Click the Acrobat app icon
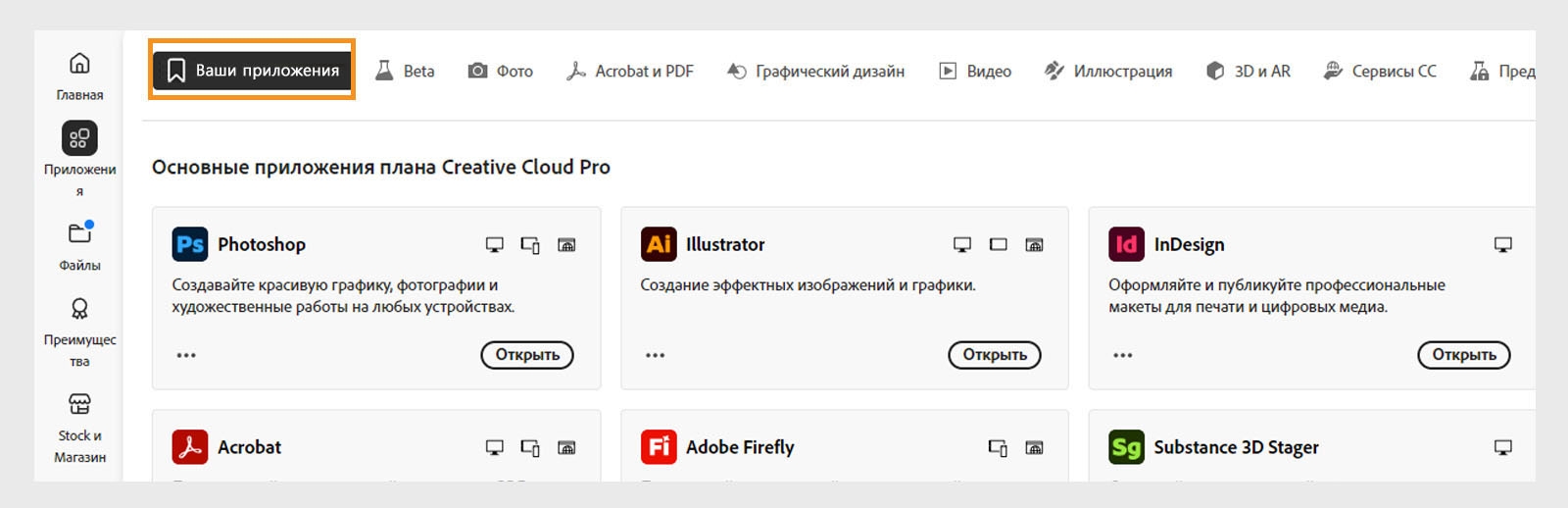 pyautogui.click(x=190, y=447)
